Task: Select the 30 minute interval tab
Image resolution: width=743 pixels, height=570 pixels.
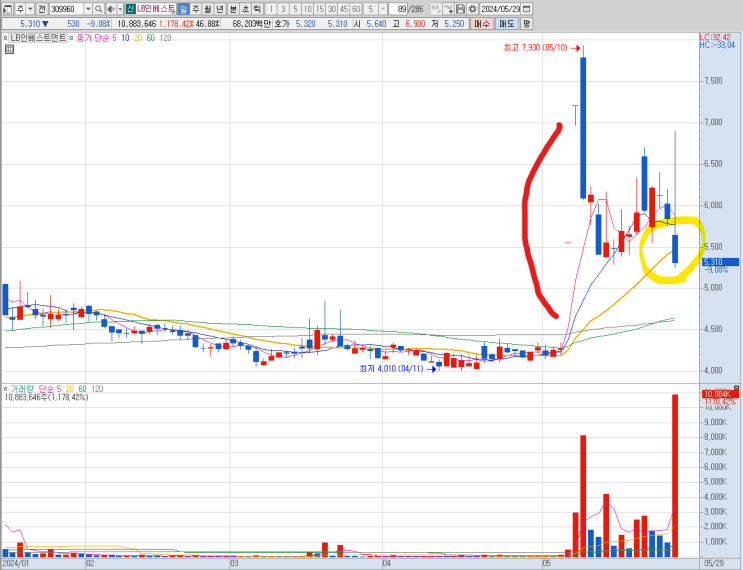Action: [x=332, y=9]
